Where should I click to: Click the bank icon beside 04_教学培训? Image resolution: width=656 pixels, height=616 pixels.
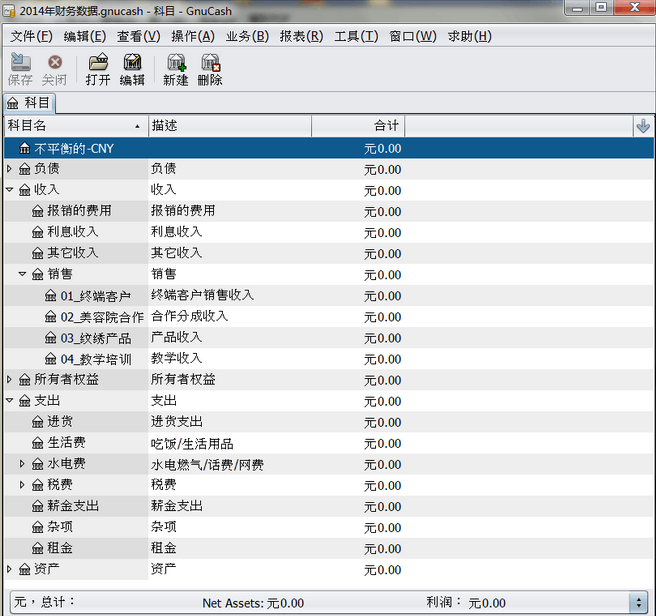tap(51, 359)
